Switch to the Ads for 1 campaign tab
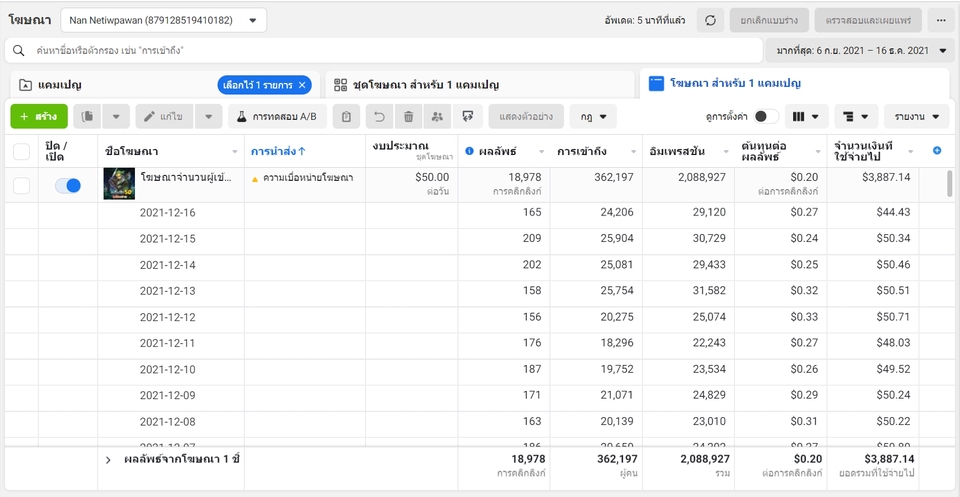960x497 pixels. click(x=794, y=84)
